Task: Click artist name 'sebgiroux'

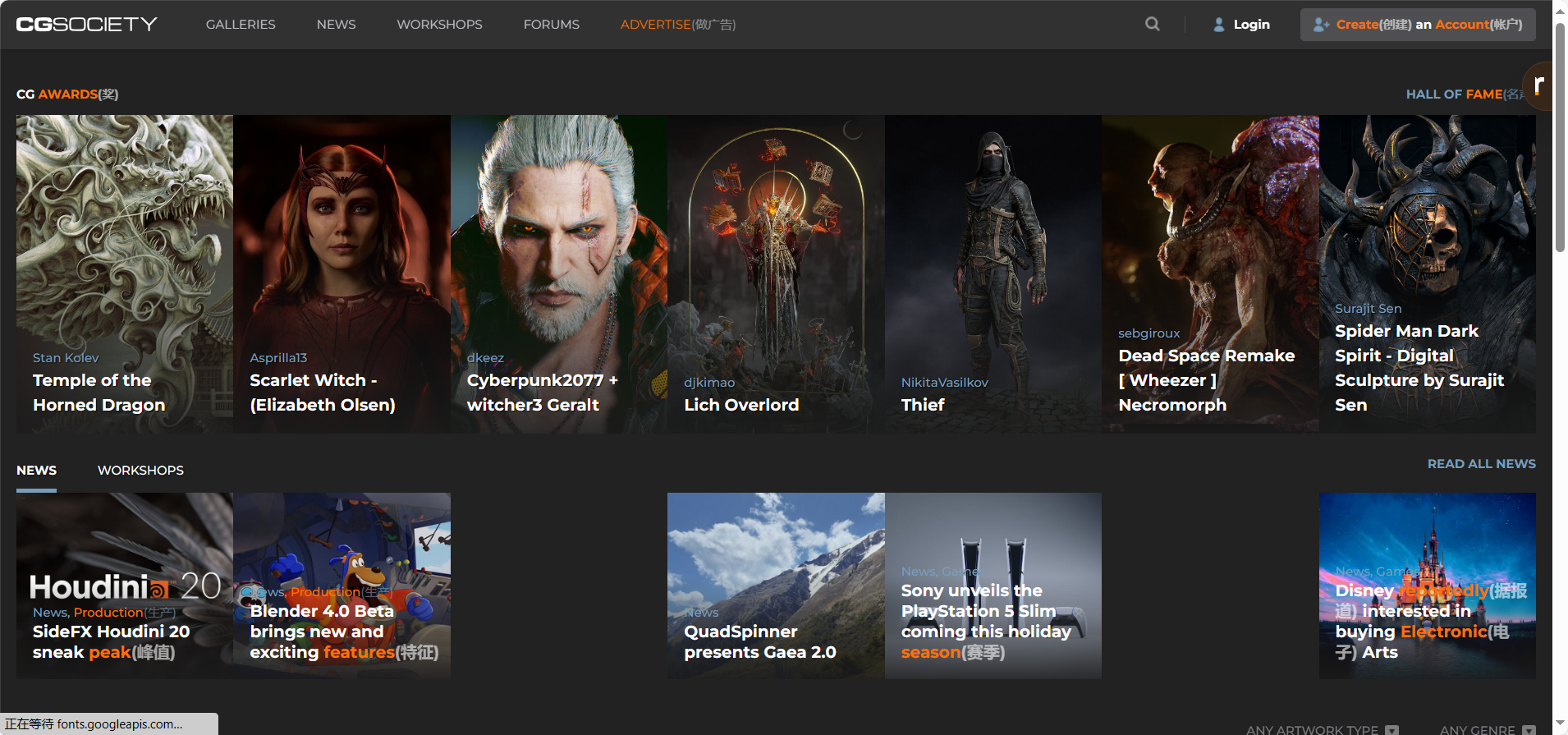Action: [x=1148, y=333]
